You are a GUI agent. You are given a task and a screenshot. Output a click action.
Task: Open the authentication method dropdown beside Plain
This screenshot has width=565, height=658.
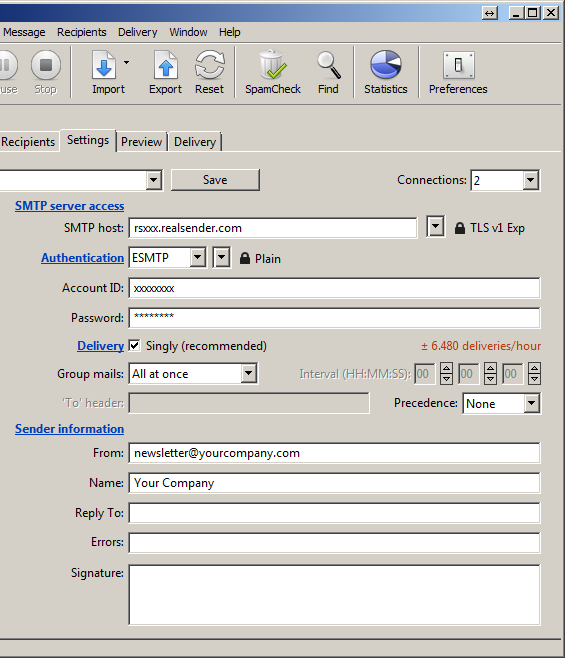222,257
